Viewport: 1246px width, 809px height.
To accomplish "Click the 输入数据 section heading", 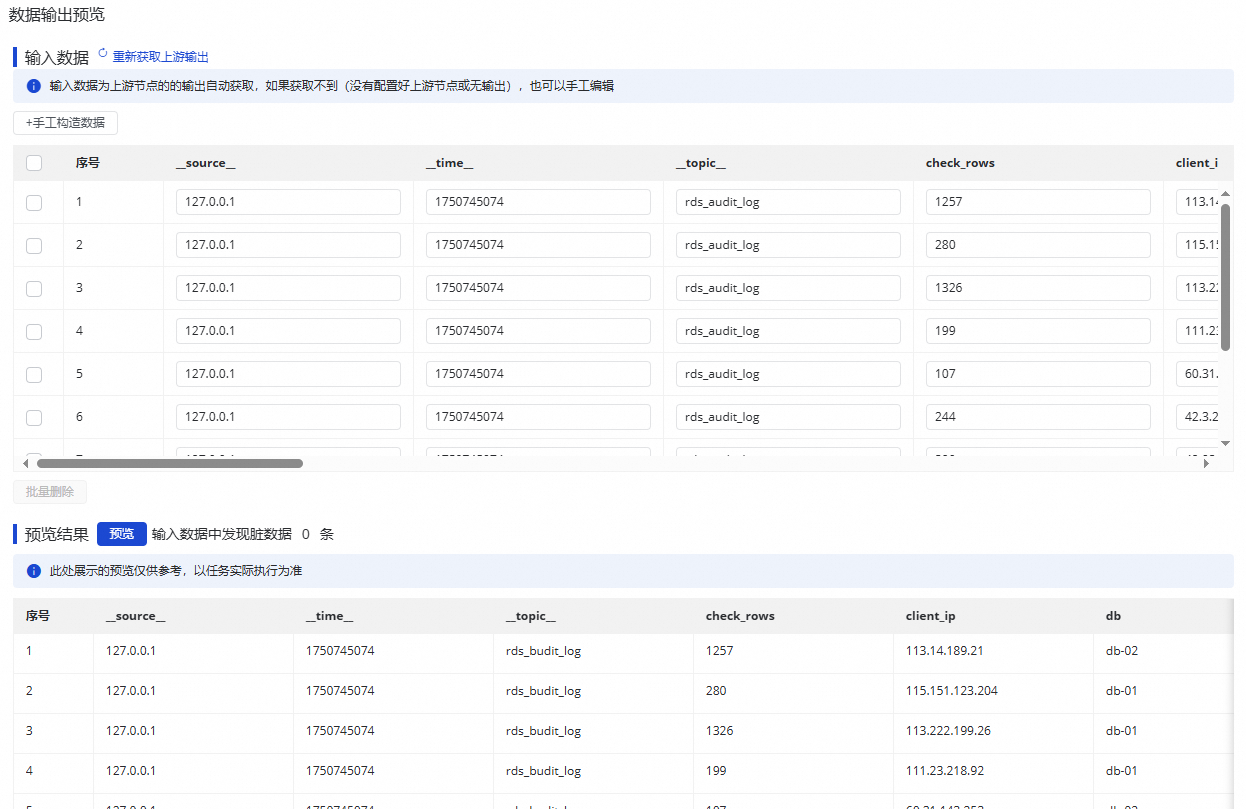I will tap(57, 57).
